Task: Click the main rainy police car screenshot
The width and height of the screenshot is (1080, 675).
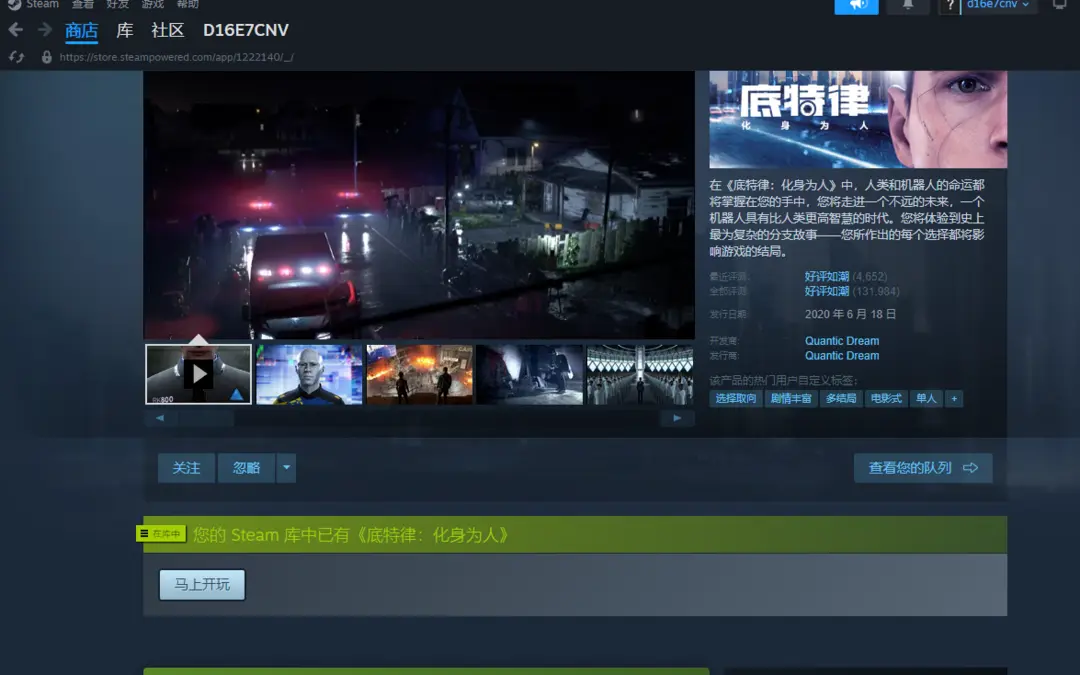Action: [419, 205]
